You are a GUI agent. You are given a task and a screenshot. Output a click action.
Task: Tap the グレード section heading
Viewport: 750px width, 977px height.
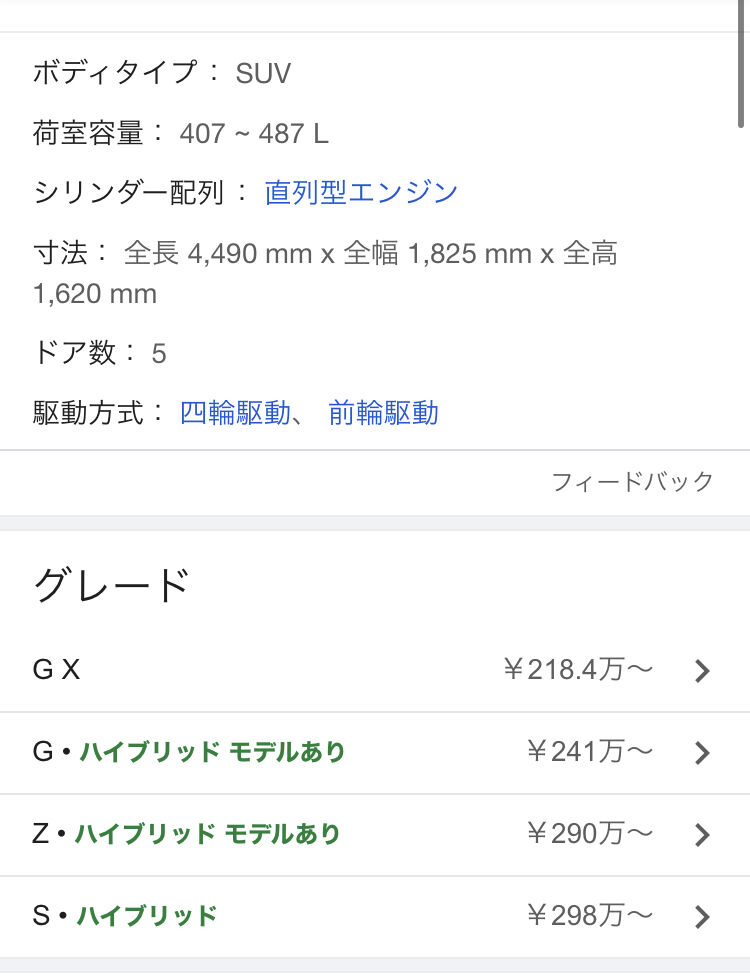[112, 586]
